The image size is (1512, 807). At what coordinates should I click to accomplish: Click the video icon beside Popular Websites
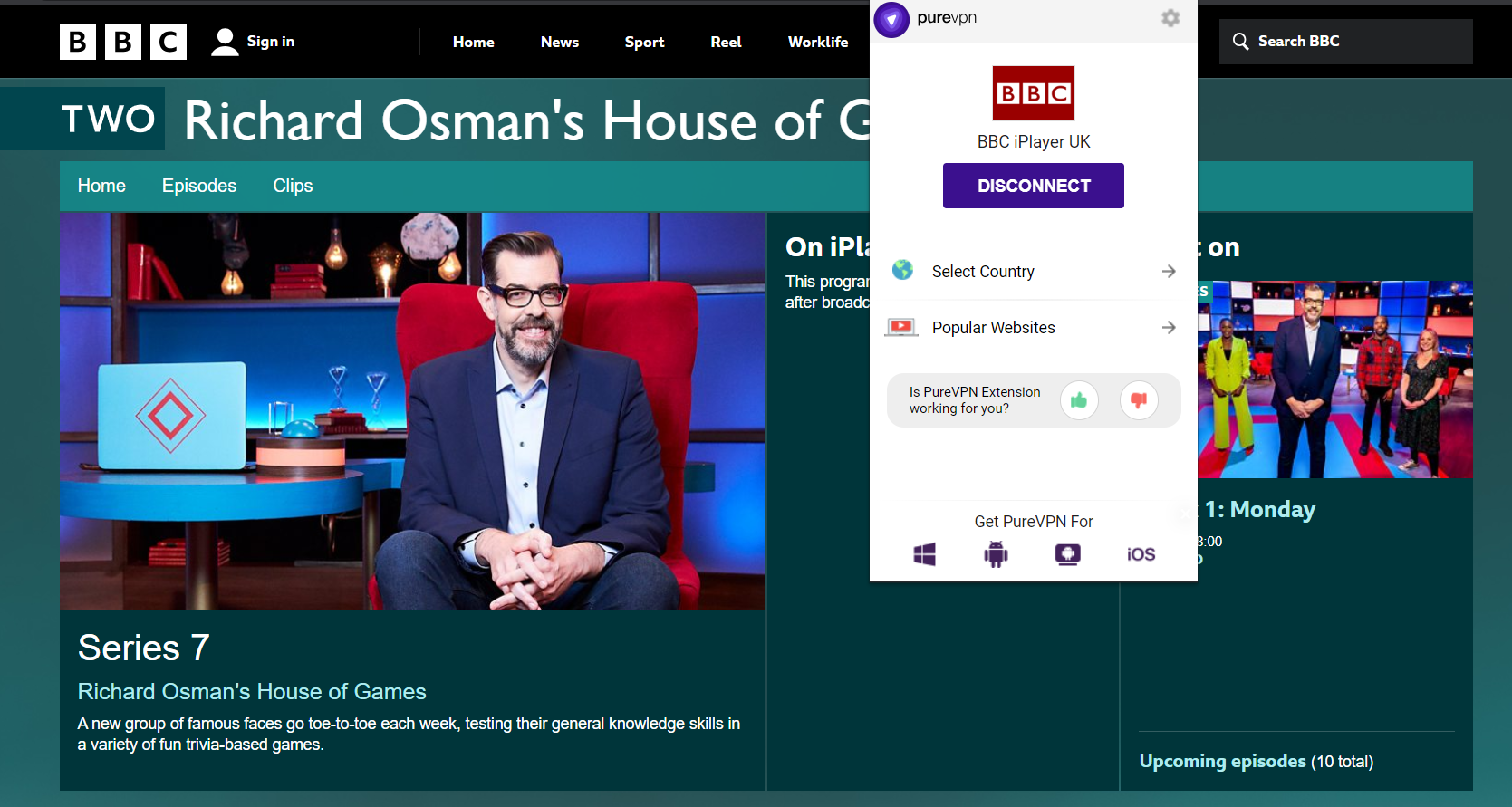point(901,327)
